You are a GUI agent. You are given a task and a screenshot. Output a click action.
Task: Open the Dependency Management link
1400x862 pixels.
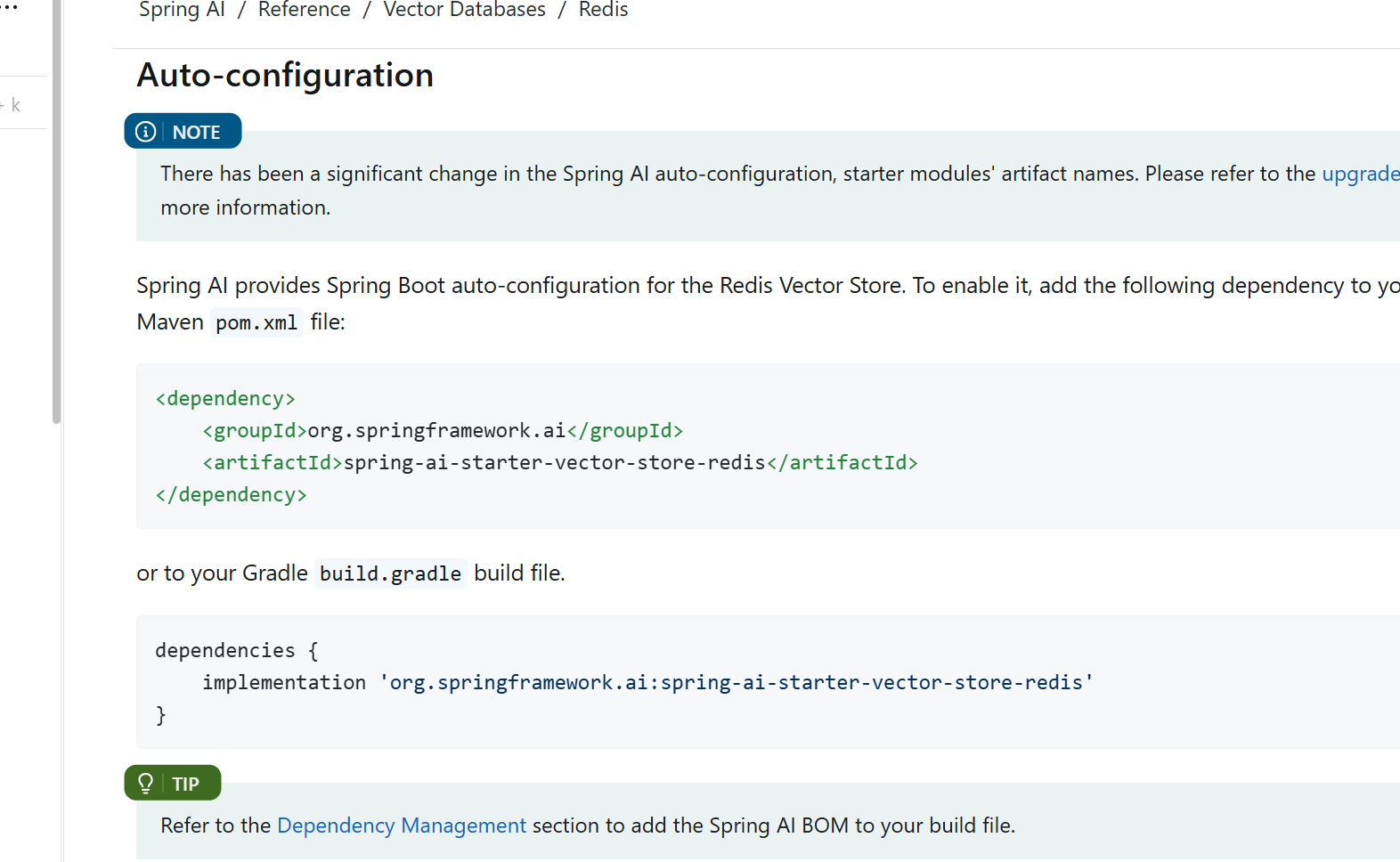(x=402, y=825)
